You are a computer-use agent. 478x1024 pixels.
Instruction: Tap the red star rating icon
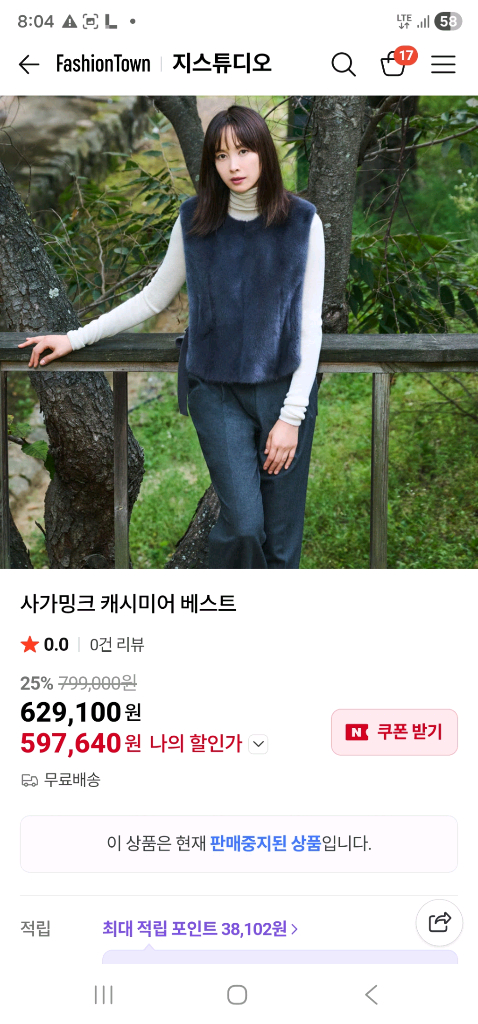[x=29, y=645]
